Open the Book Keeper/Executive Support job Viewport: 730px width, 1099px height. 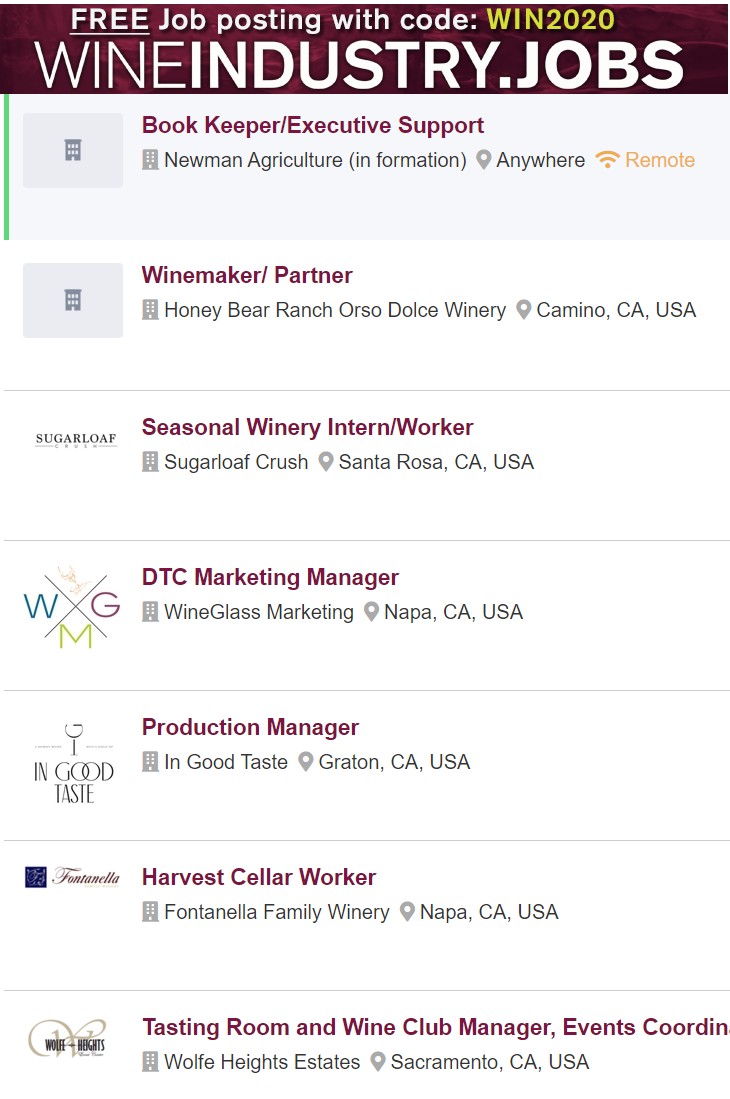coord(312,126)
